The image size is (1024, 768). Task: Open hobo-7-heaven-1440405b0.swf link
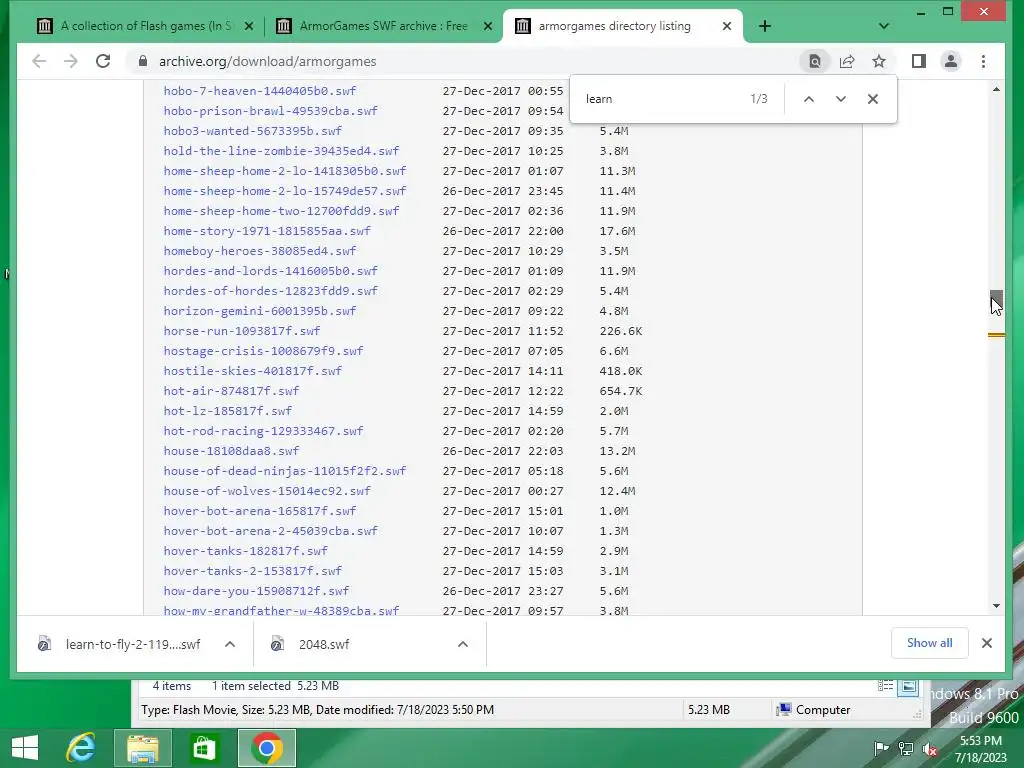pyautogui.click(x=260, y=91)
